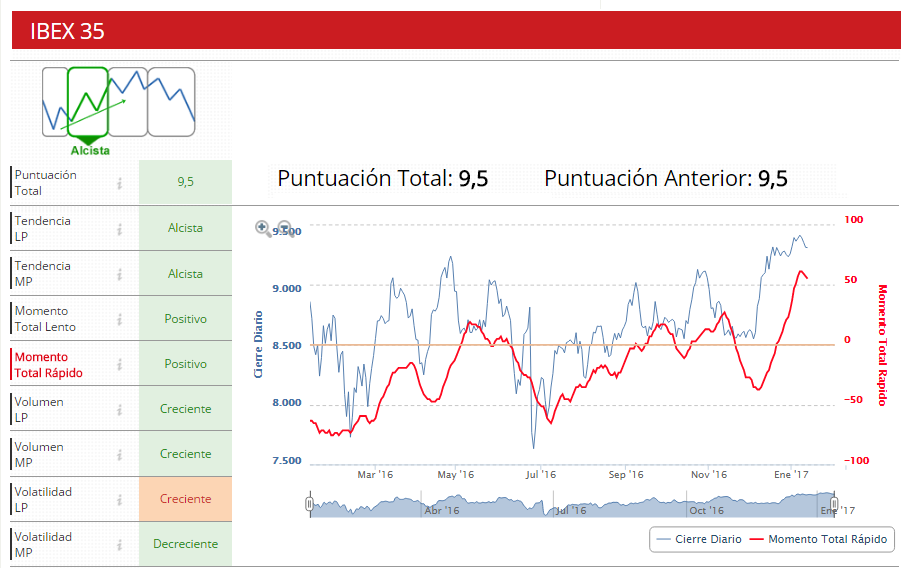Screen dimensions: 903x568
Task: Click the Alcista value for Tendencia MP
Action: (x=185, y=274)
